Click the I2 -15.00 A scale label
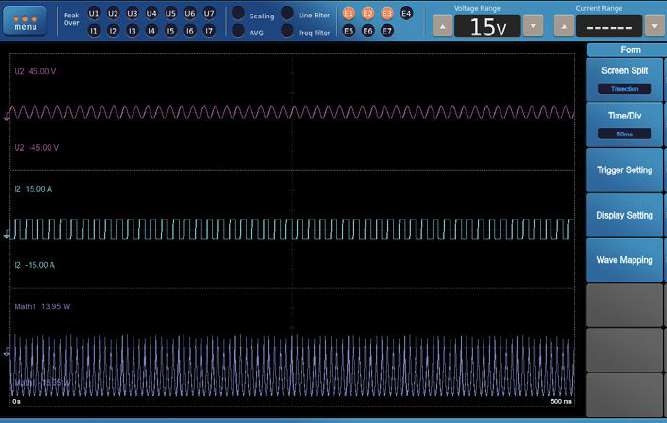Screen dimensions: 667x423 [34, 265]
